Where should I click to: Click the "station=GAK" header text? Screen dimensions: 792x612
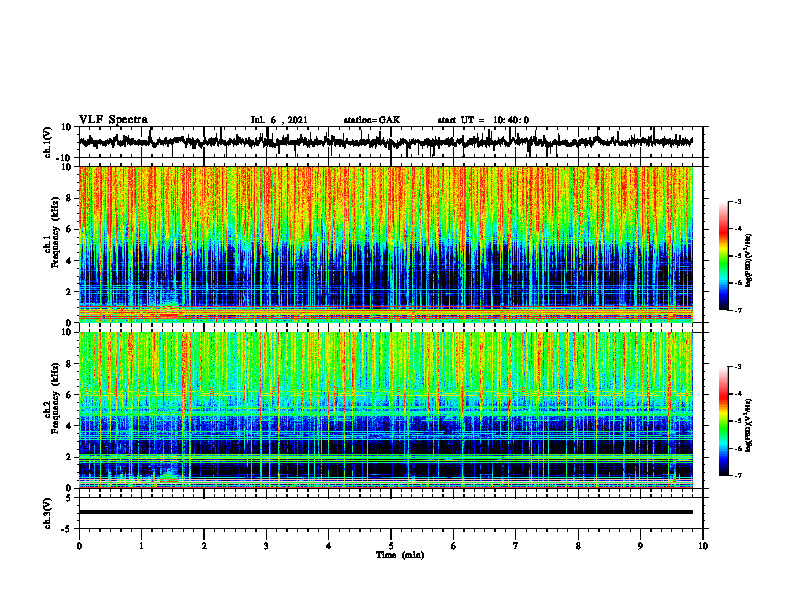coord(372,120)
